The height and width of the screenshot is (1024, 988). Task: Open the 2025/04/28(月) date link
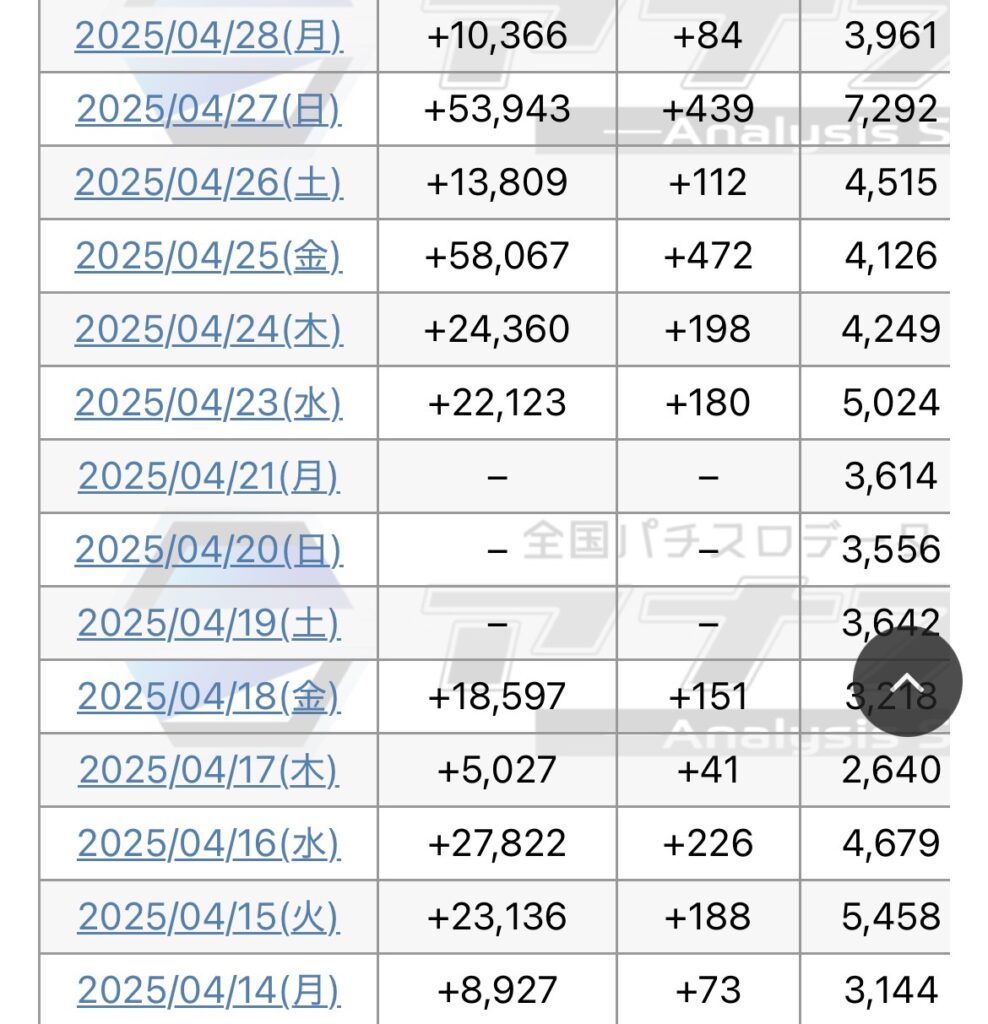point(208,36)
